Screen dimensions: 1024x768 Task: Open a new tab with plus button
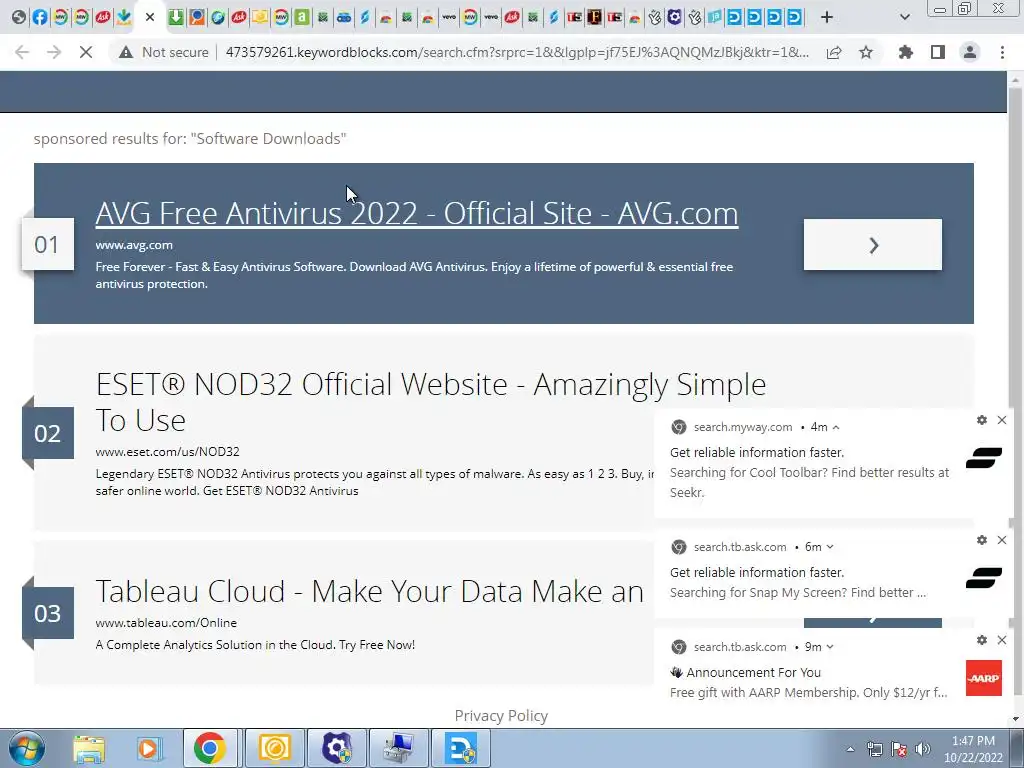tap(827, 18)
